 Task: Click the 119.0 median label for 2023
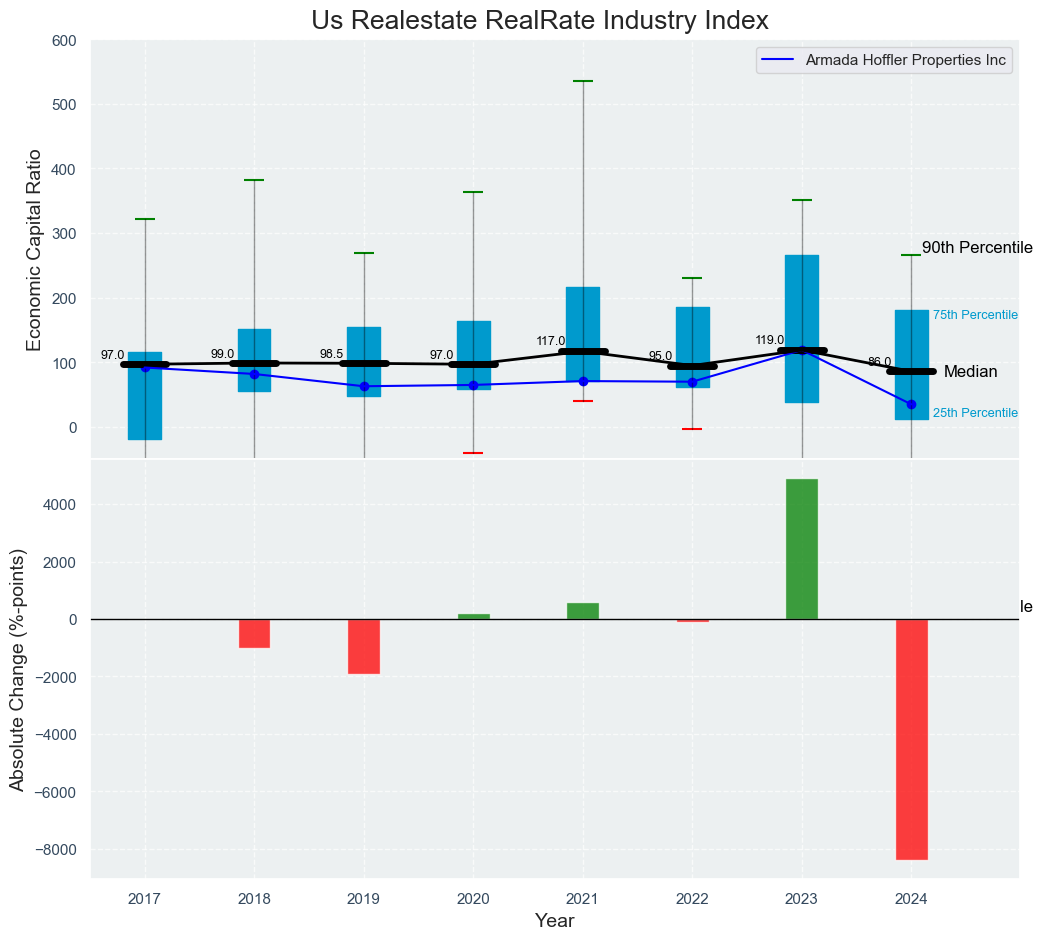coord(769,340)
